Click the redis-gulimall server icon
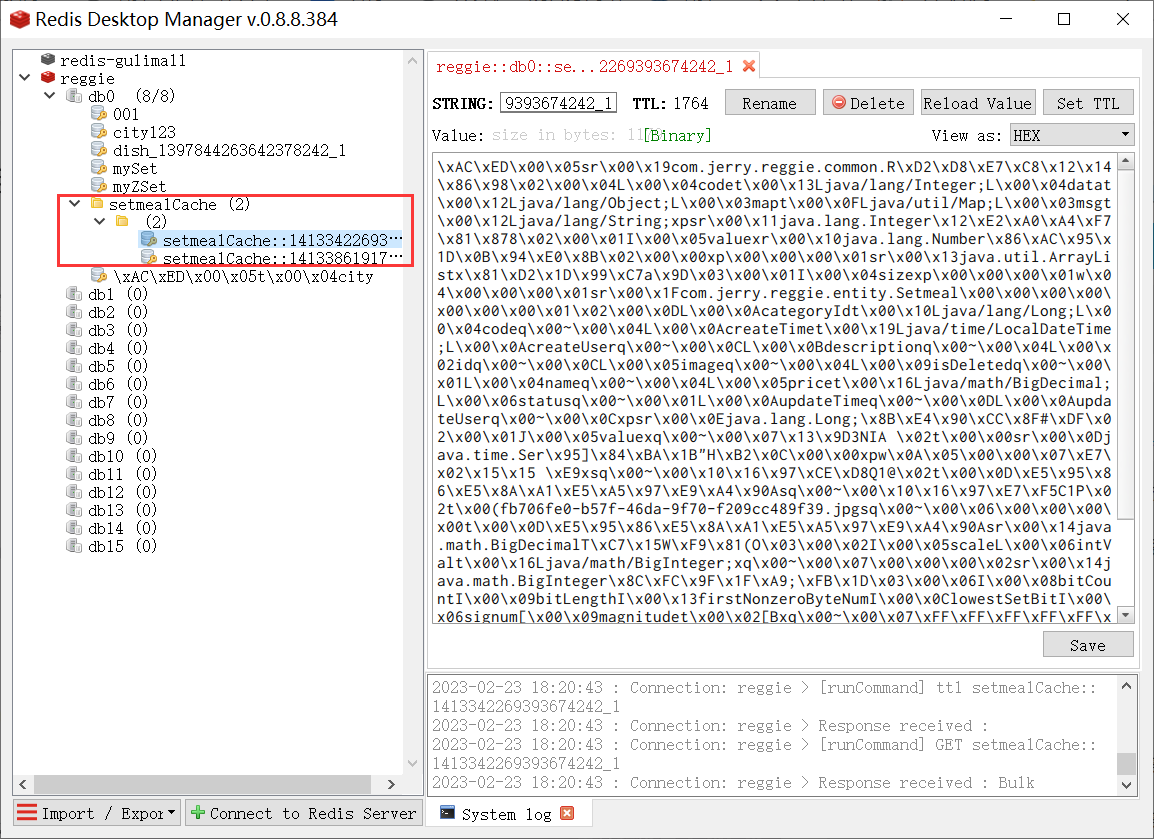This screenshot has height=839, width=1154. [x=48, y=59]
